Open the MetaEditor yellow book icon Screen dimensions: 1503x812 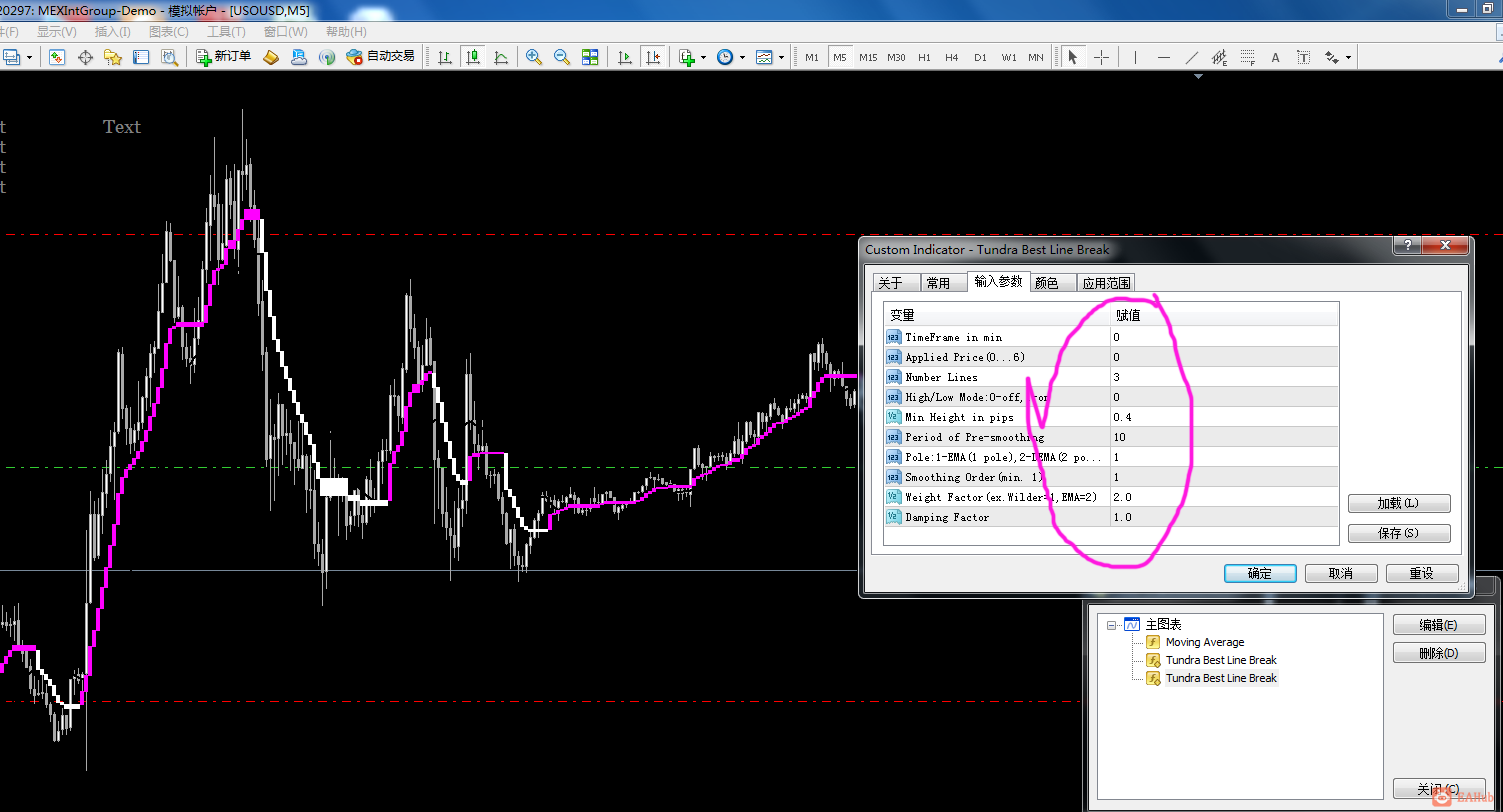pos(271,57)
